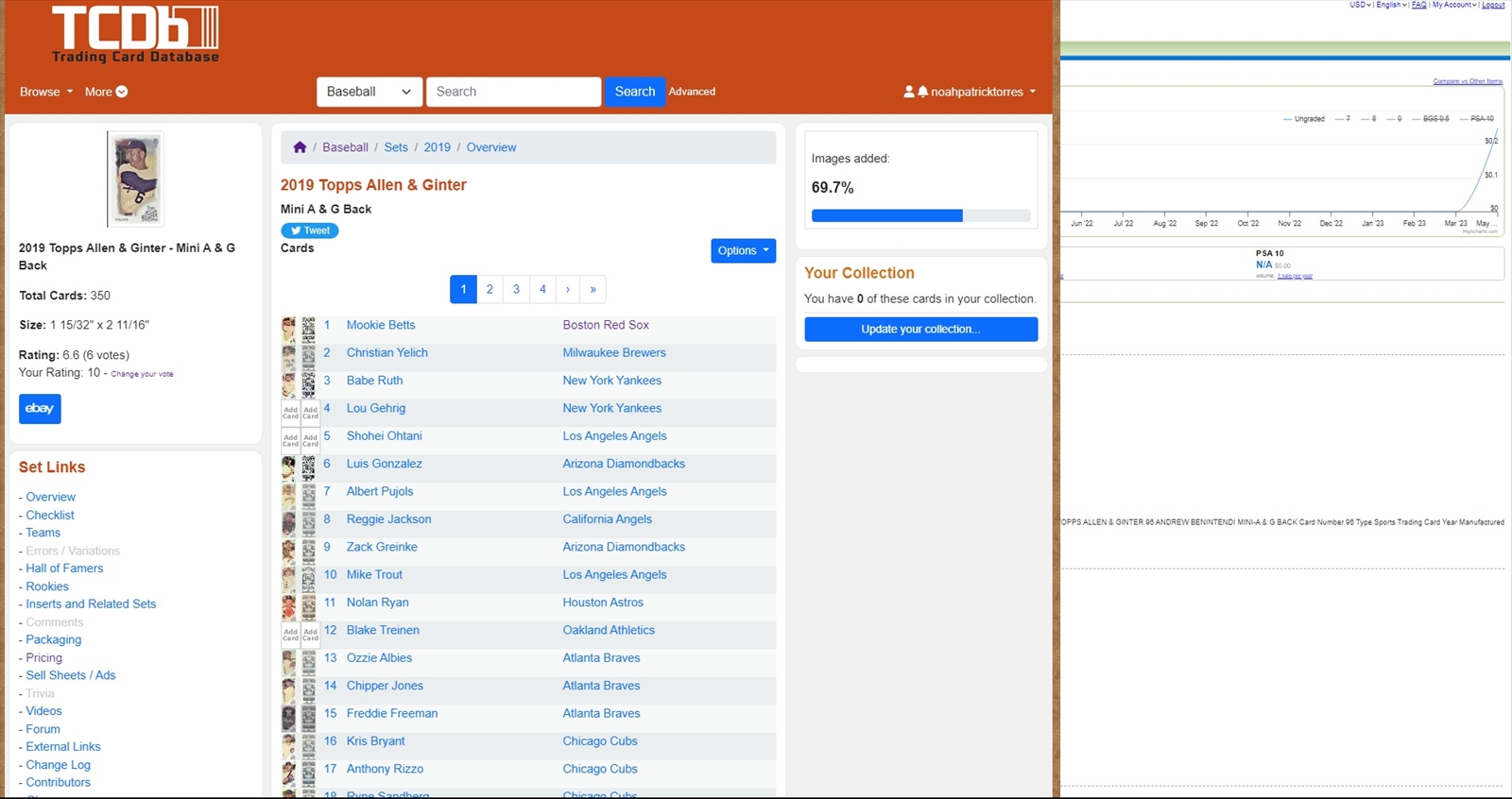The width and height of the screenshot is (1512, 799).
Task: Click the blue Search button
Action: pos(635,92)
